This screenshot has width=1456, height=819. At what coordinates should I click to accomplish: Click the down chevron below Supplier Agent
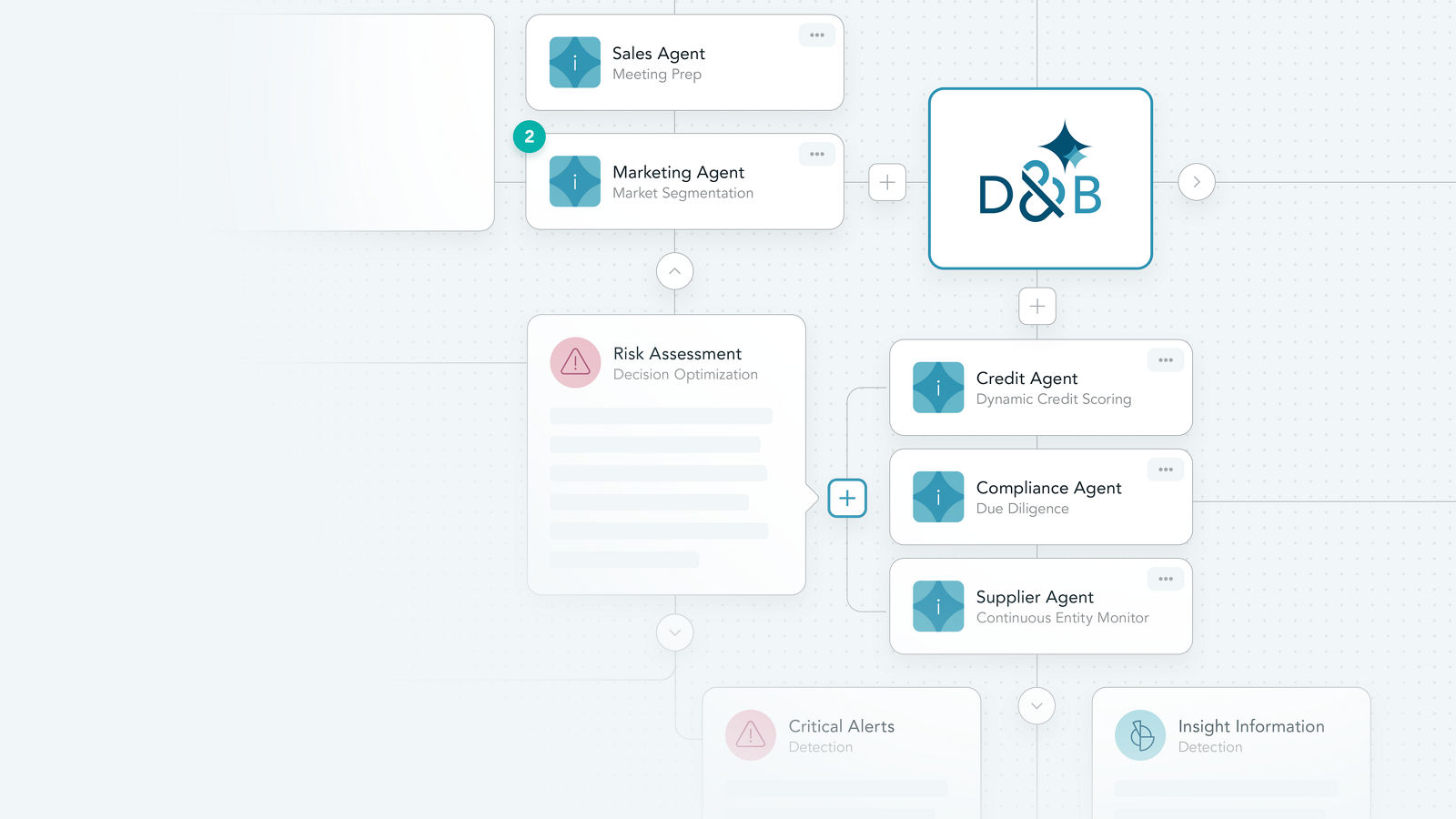1036,706
